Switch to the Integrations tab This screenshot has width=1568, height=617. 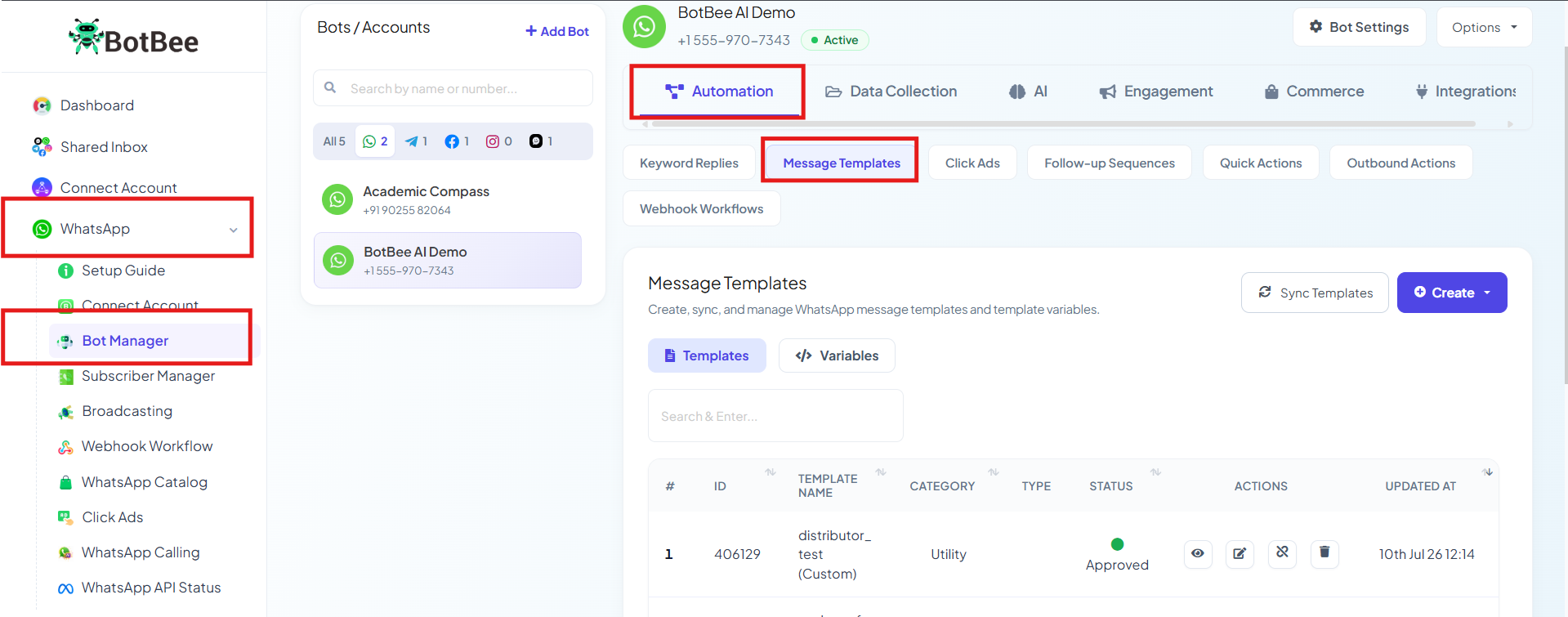[x=1466, y=92]
